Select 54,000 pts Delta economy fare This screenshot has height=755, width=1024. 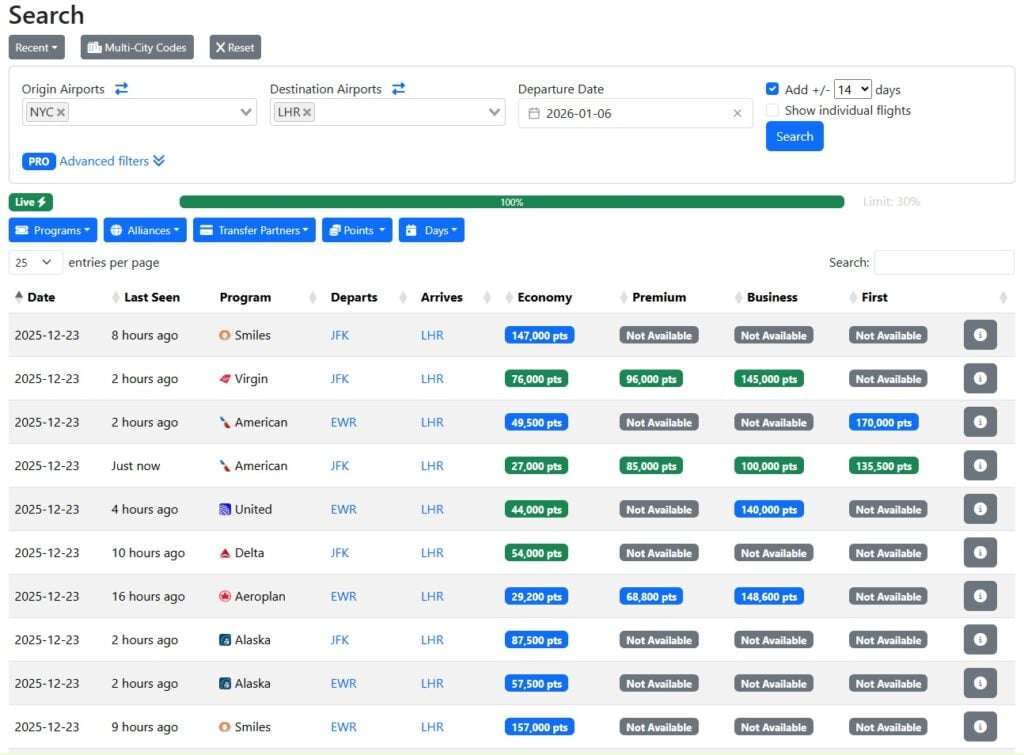(x=536, y=553)
